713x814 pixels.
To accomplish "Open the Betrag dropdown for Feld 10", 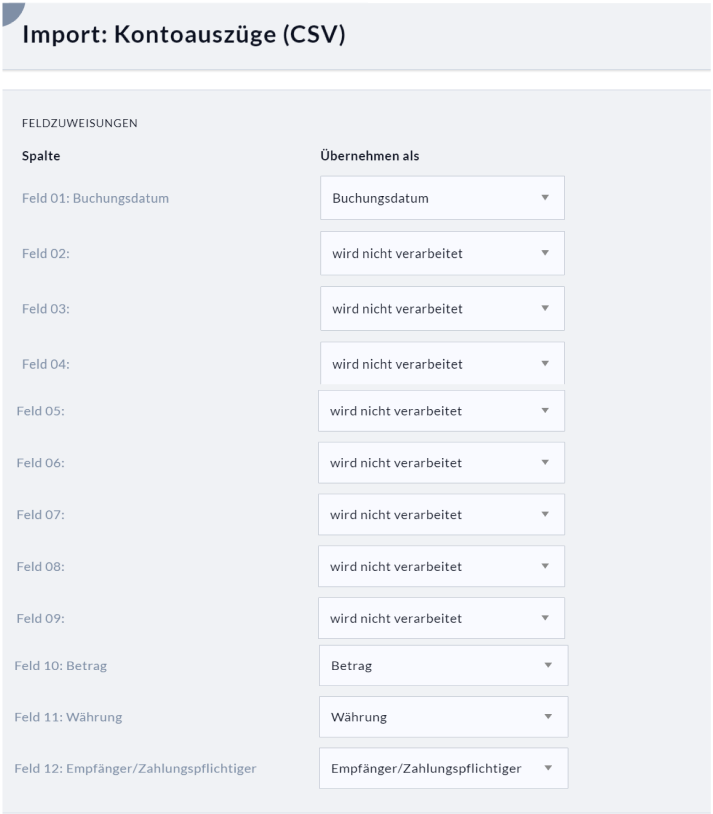I will (x=443, y=666).
